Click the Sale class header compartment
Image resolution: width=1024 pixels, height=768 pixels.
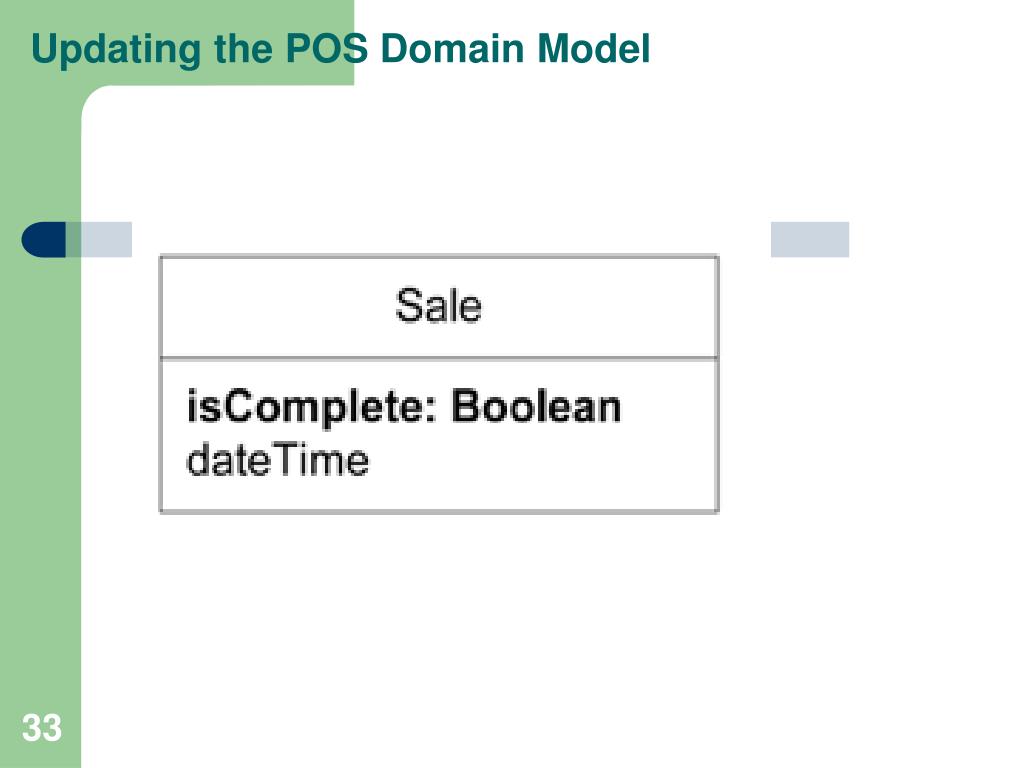click(x=439, y=307)
